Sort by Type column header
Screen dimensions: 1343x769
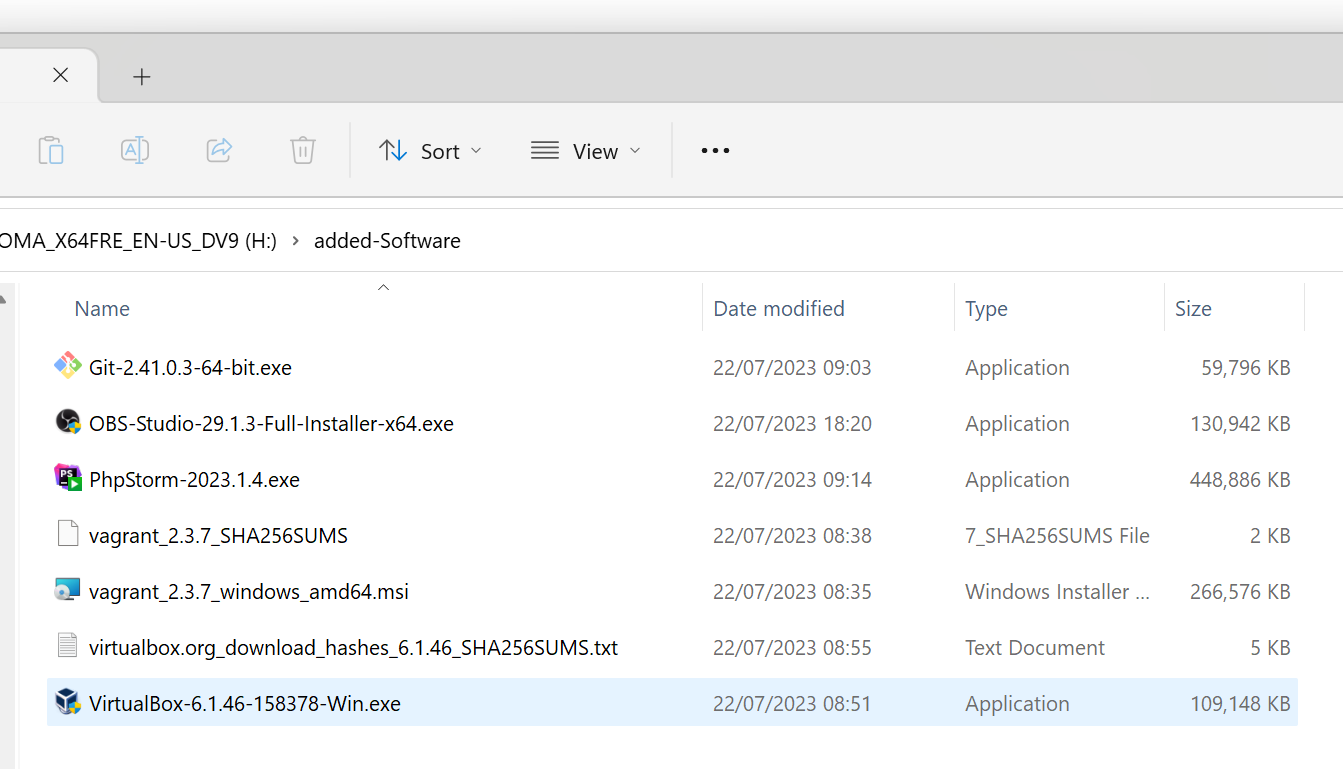[986, 309]
